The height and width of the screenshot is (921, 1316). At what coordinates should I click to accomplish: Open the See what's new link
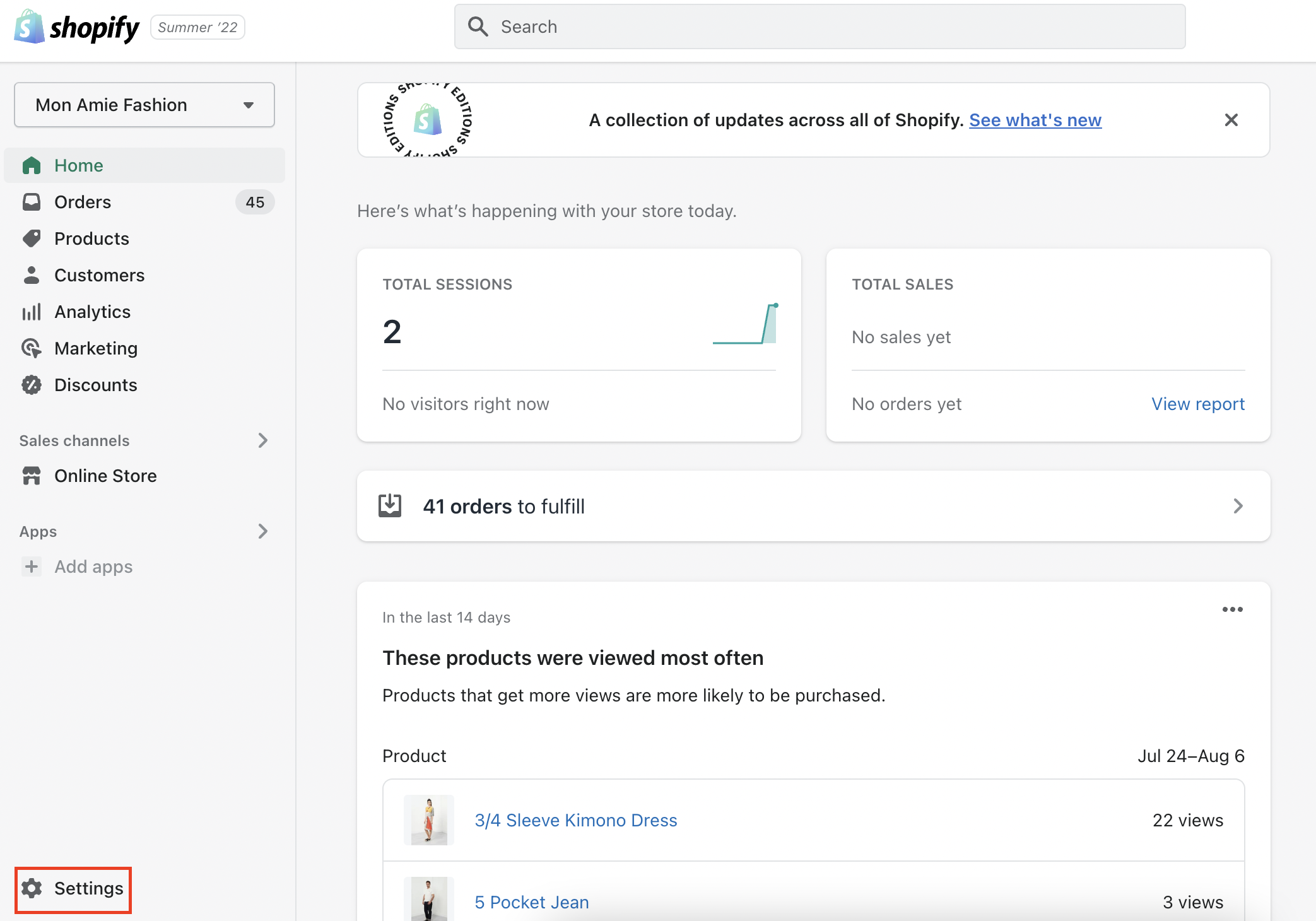[x=1035, y=120]
